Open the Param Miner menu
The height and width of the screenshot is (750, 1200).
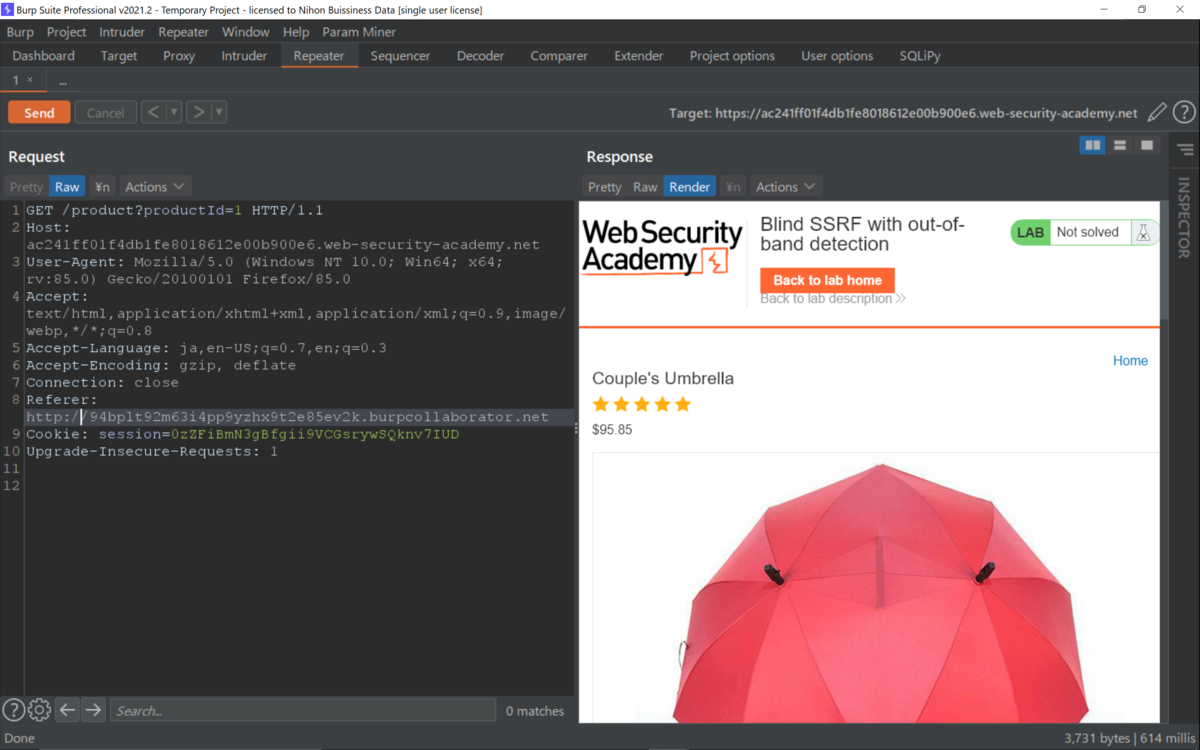coord(359,32)
